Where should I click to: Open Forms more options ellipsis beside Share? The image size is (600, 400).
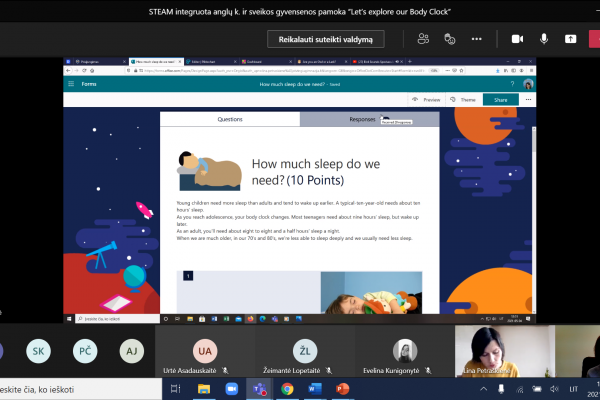(x=528, y=100)
